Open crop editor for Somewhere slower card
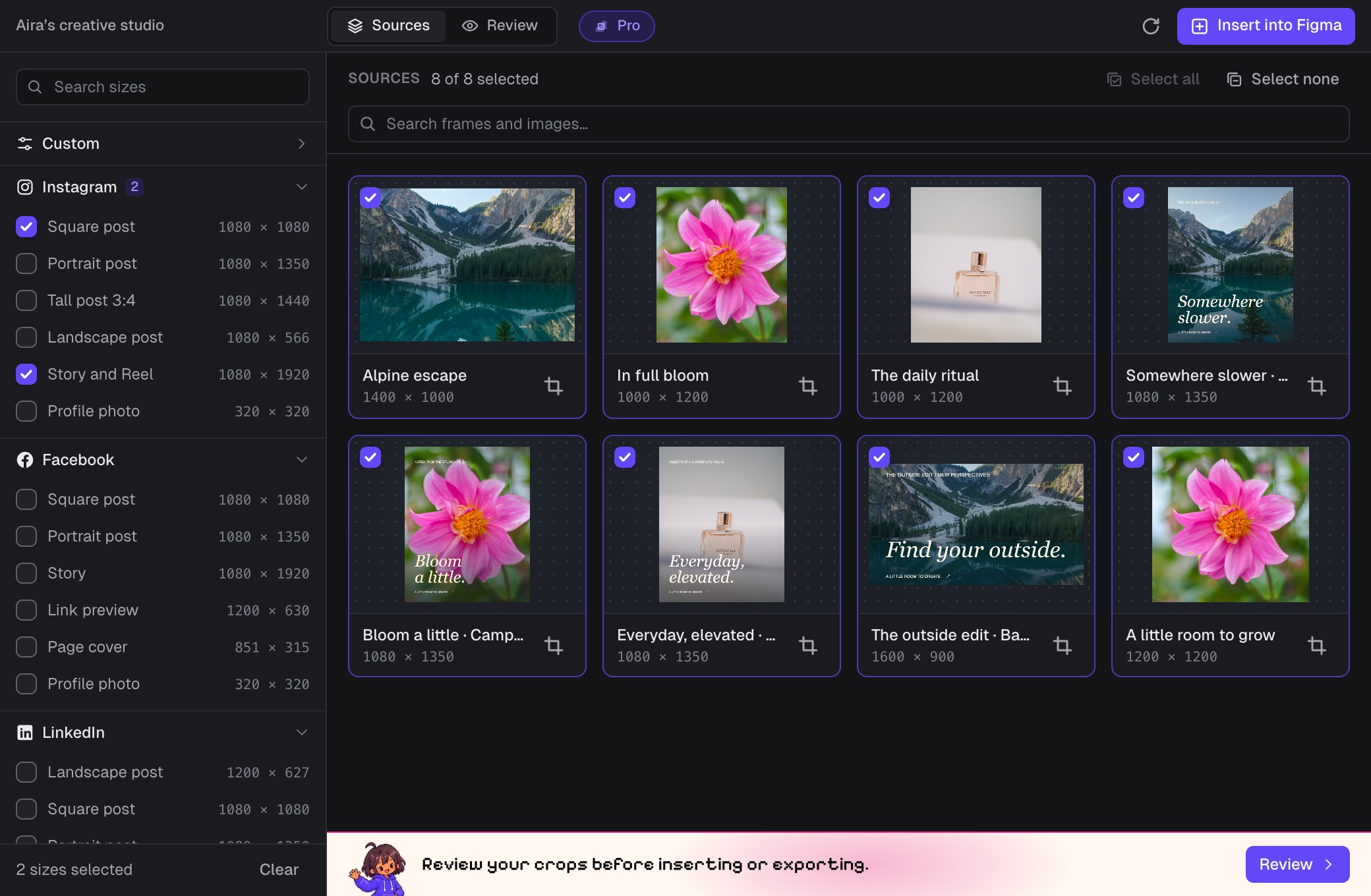The height and width of the screenshot is (896, 1371). (1317, 385)
